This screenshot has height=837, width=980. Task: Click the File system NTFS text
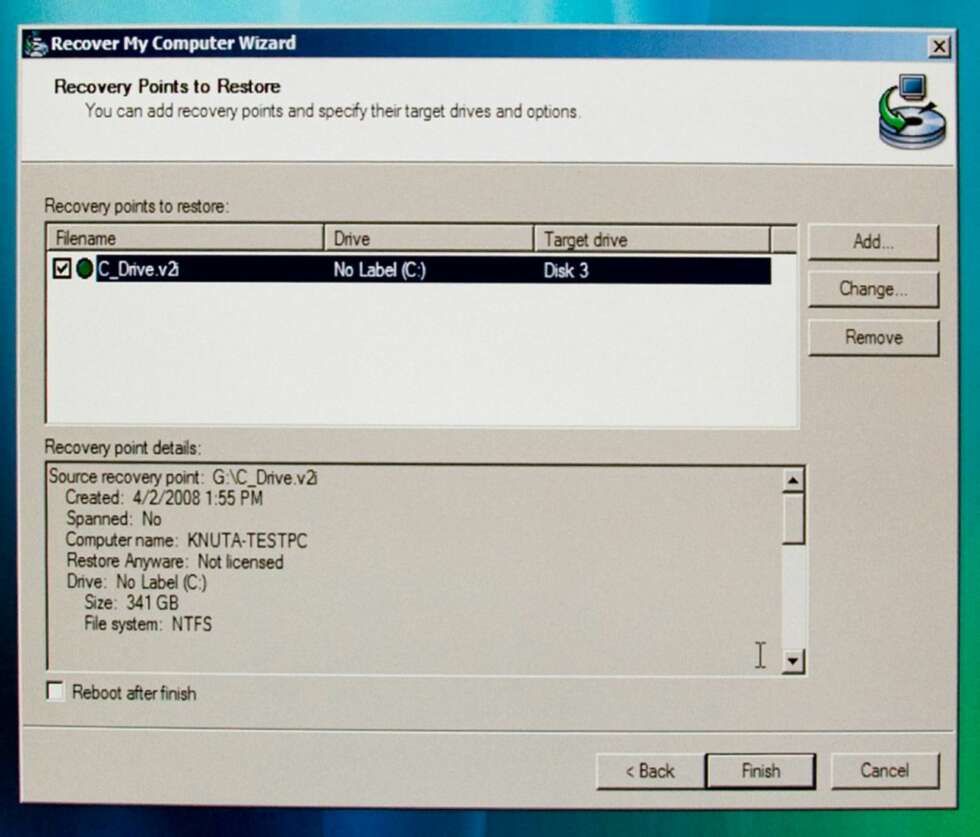point(148,624)
